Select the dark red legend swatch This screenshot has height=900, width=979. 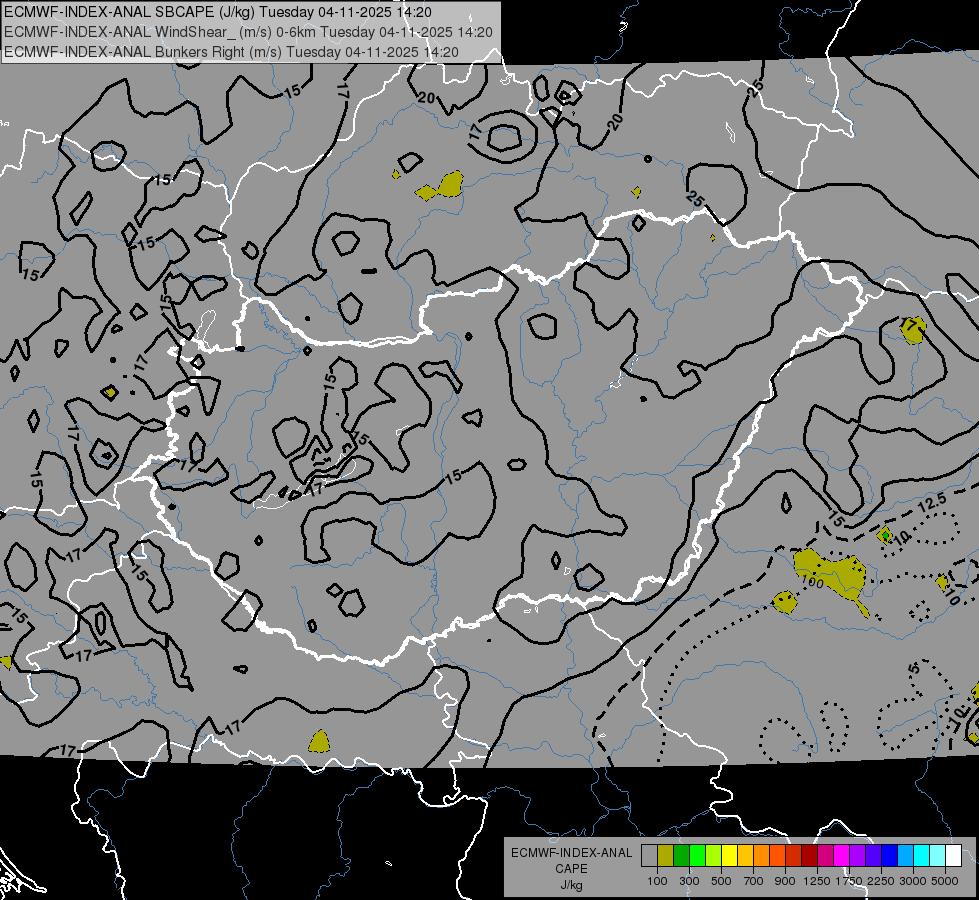coord(810,856)
